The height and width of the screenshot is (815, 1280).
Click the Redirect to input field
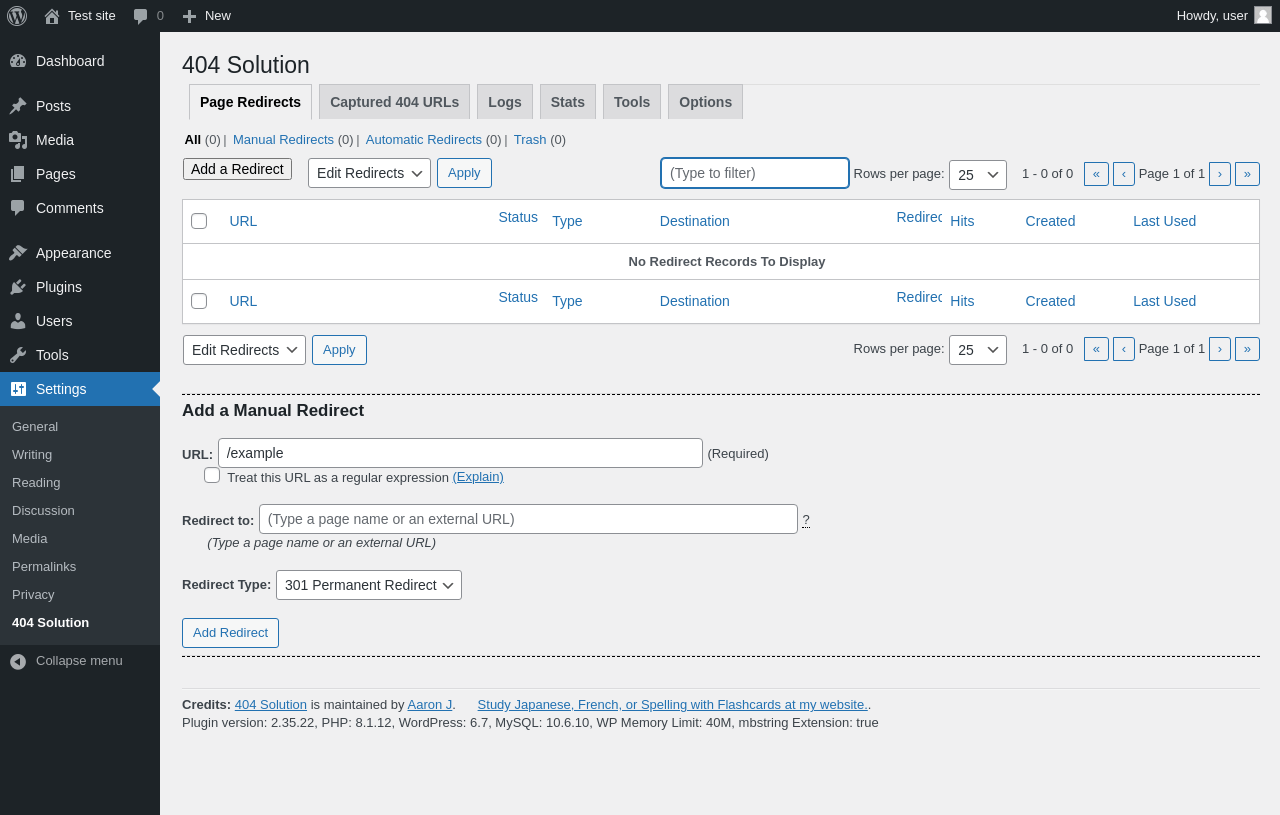click(528, 519)
